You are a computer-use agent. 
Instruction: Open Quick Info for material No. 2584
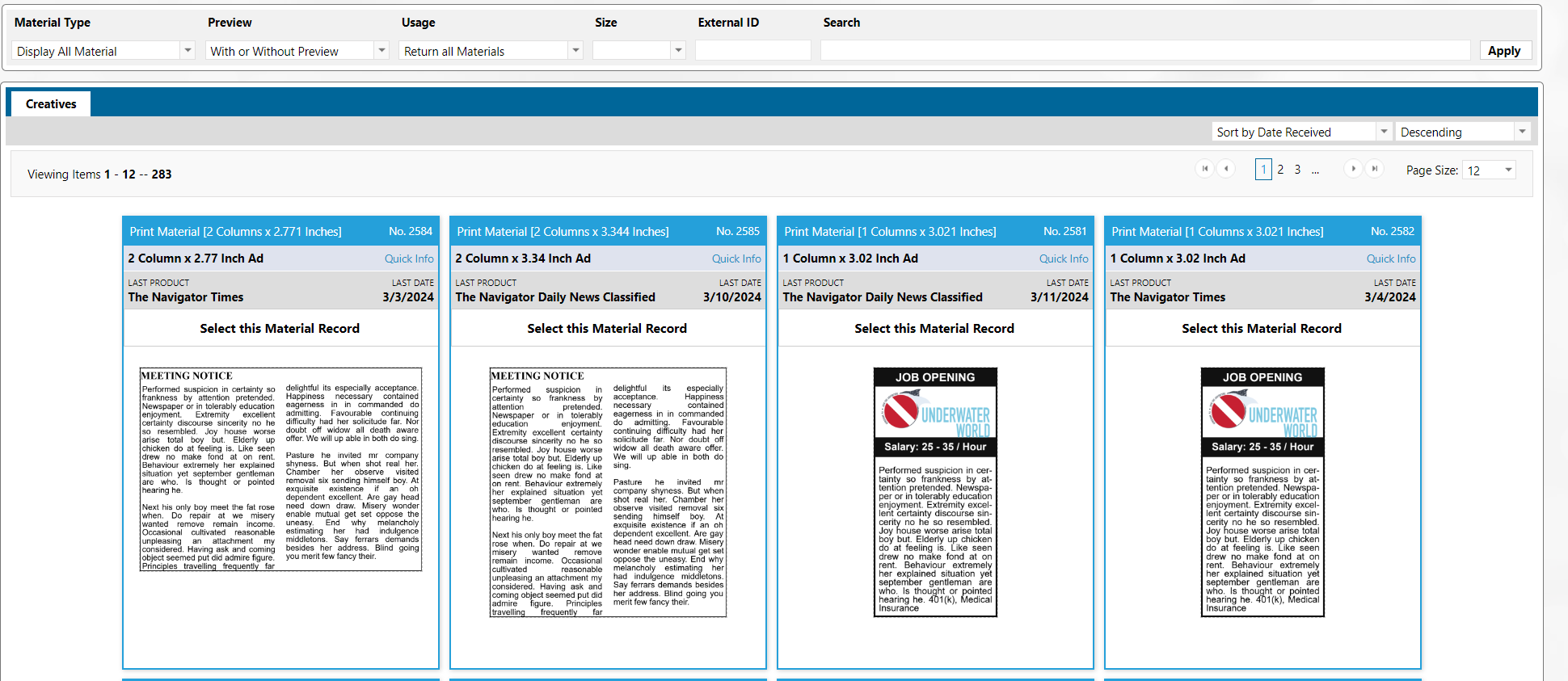tap(409, 259)
